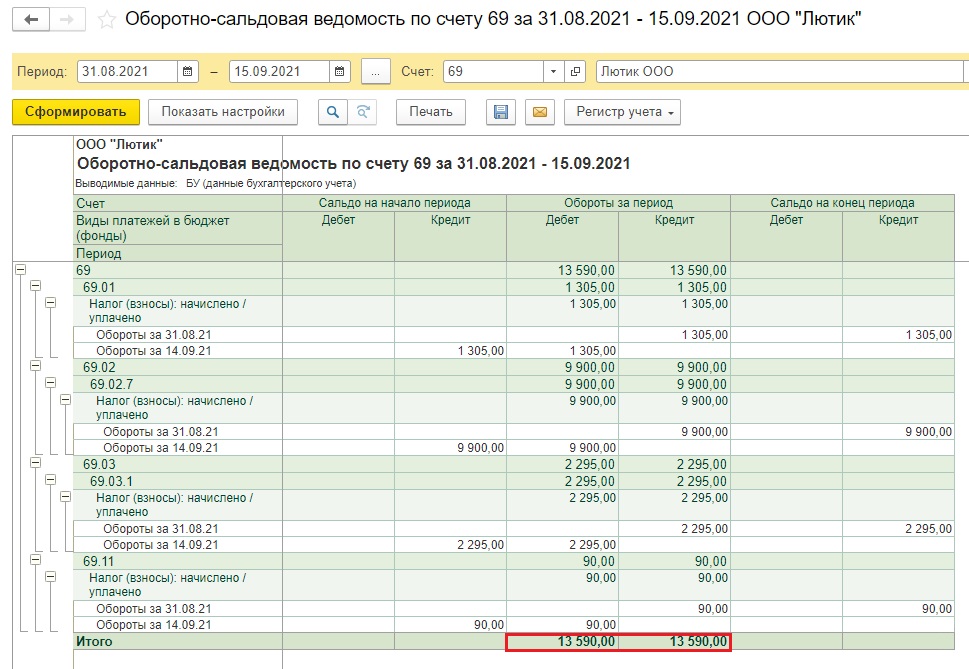Viewport: 969px width, 669px height.
Task: Click the Печать button
Action: click(431, 112)
